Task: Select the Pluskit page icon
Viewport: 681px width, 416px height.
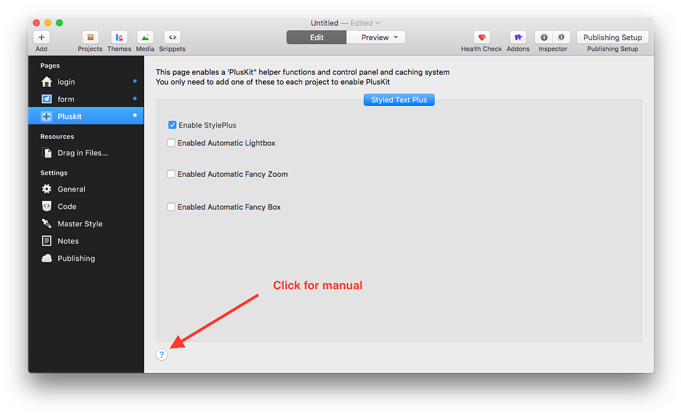Action: pos(46,116)
